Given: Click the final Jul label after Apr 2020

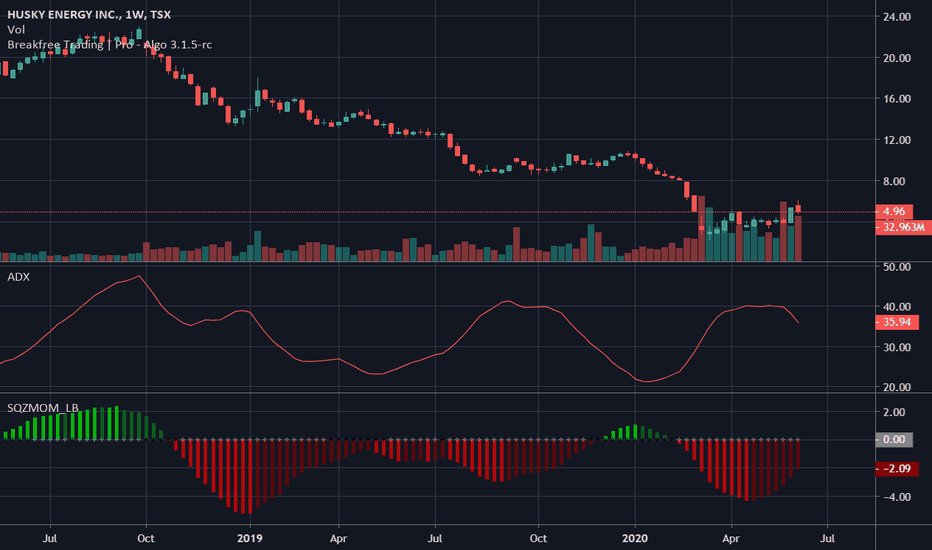Looking at the screenshot, I should (827, 538).
